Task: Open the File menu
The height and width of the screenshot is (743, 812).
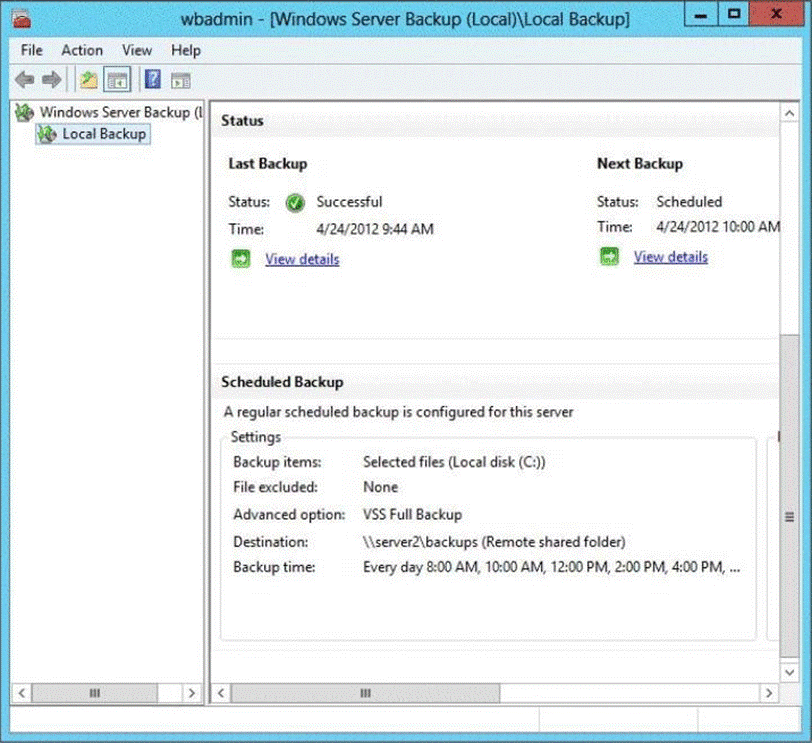Action: [32, 50]
